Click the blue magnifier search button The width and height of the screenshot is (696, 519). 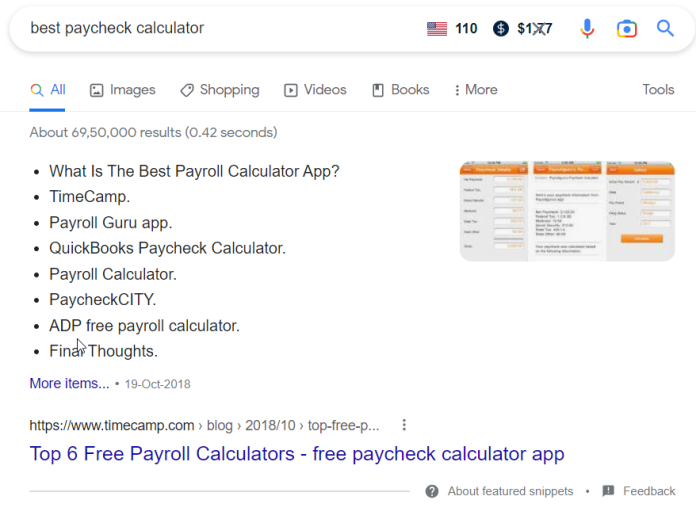(665, 28)
